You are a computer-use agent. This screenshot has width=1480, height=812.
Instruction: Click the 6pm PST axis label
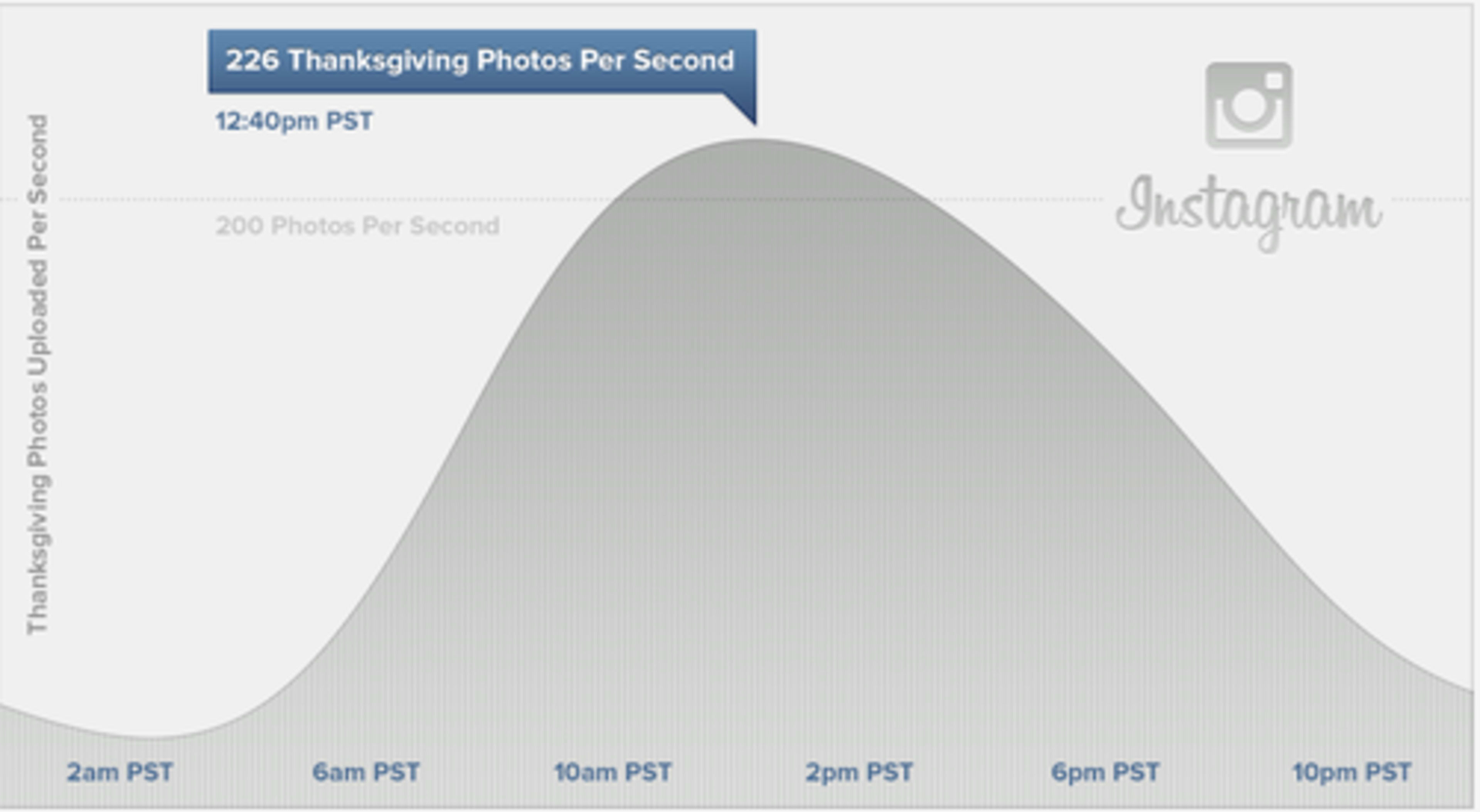click(x=1105, y=772)
